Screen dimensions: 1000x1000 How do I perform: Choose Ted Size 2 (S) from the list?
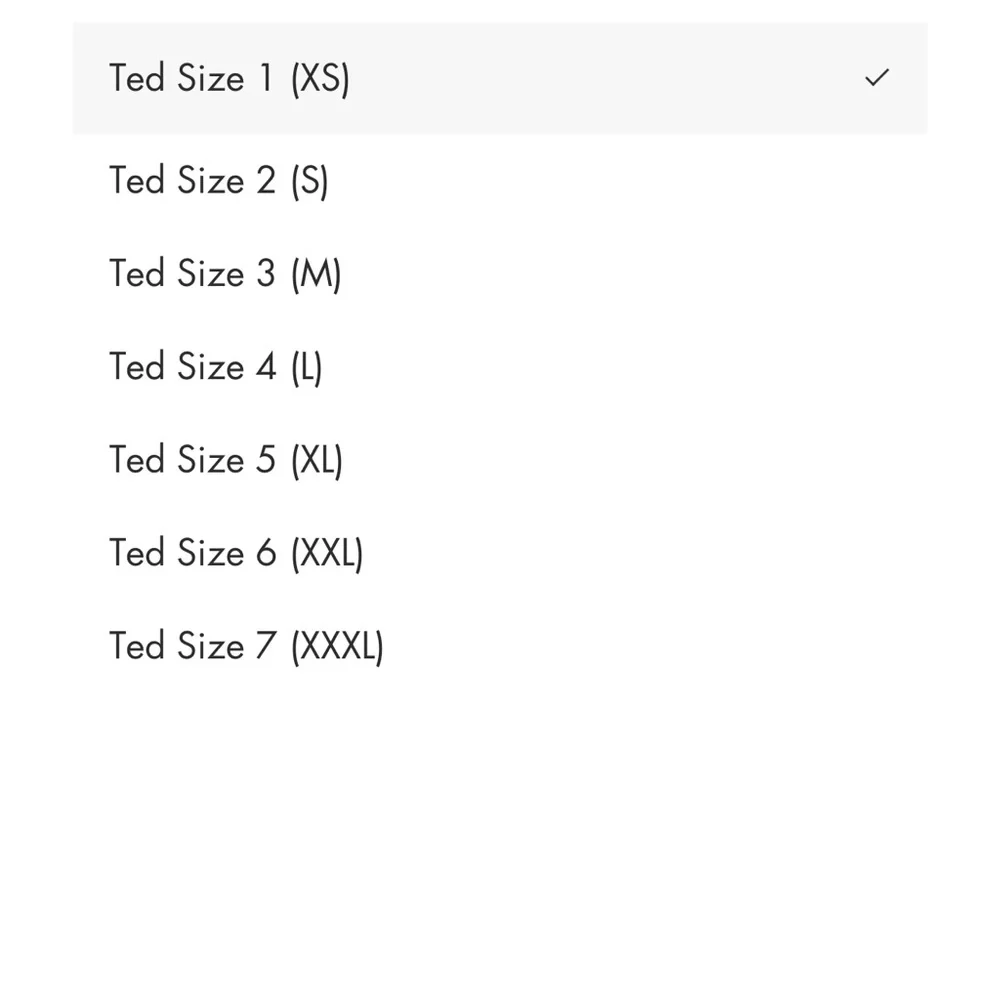pyautogui.click(x=500, y=180)
